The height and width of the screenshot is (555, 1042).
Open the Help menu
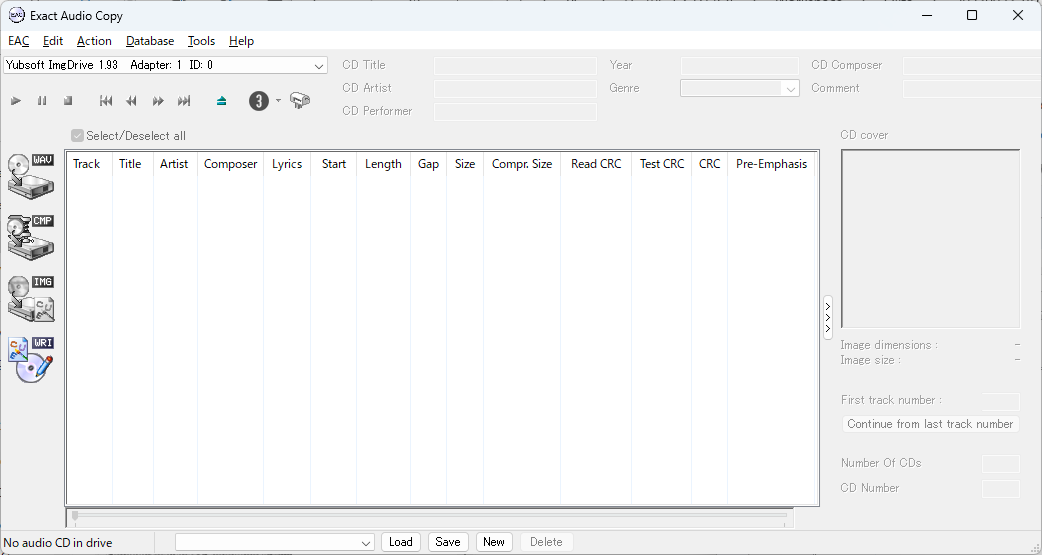tap(241, 41)
